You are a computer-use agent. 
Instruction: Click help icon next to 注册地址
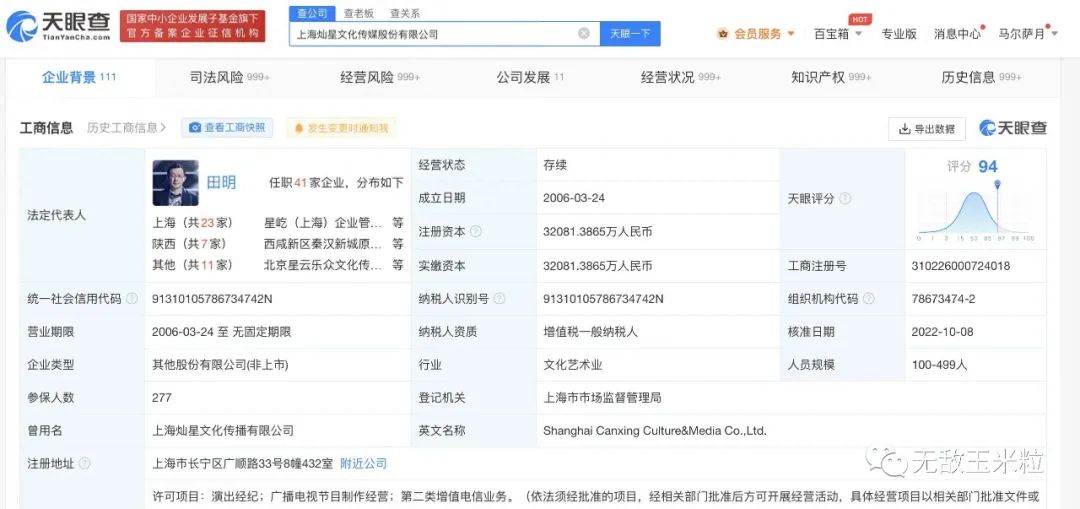pyautogui.click(x=84, y=463)
